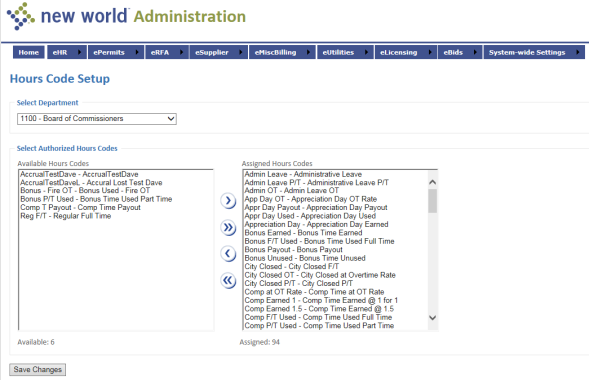Expand the System-wide Settings menu
589x380 pixels.
pyautogui.click(x=534, y=52)
